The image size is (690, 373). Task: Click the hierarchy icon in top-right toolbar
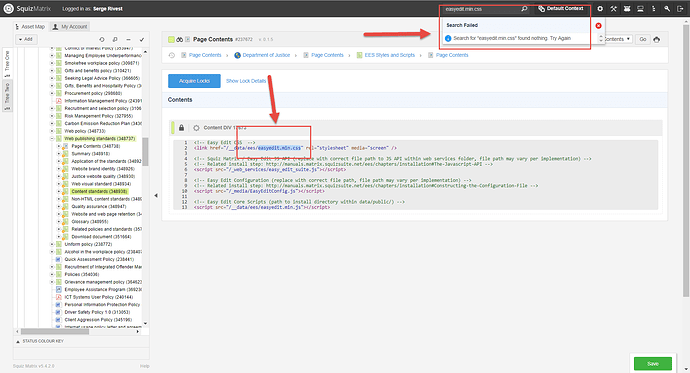[654, 9]
